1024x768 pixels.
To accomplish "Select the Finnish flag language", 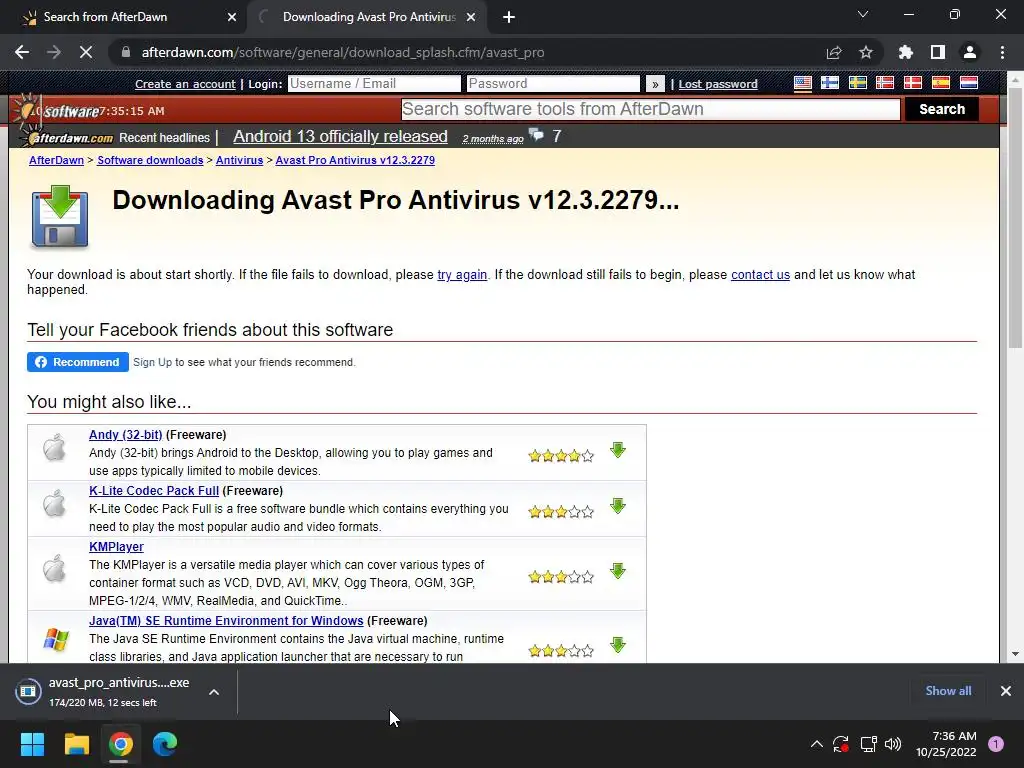I will coord(829,83).
